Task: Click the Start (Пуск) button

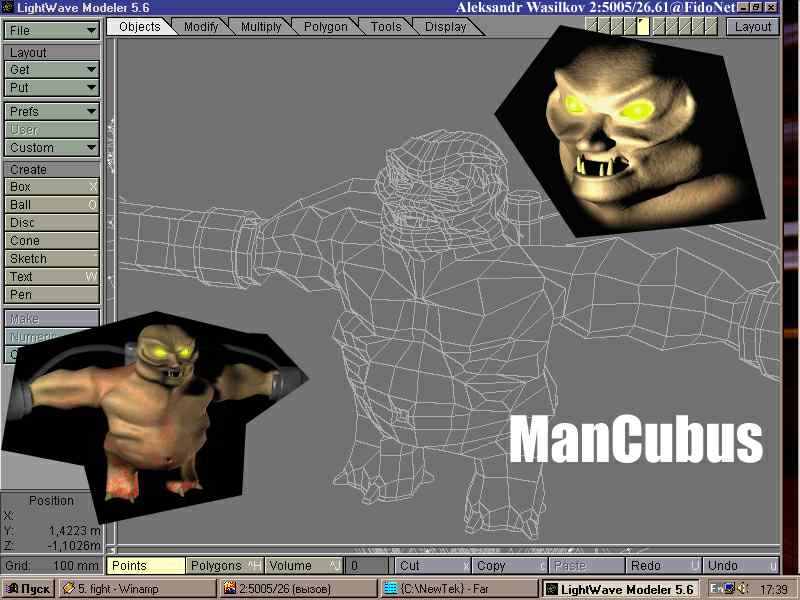Action: click(28, 589)
